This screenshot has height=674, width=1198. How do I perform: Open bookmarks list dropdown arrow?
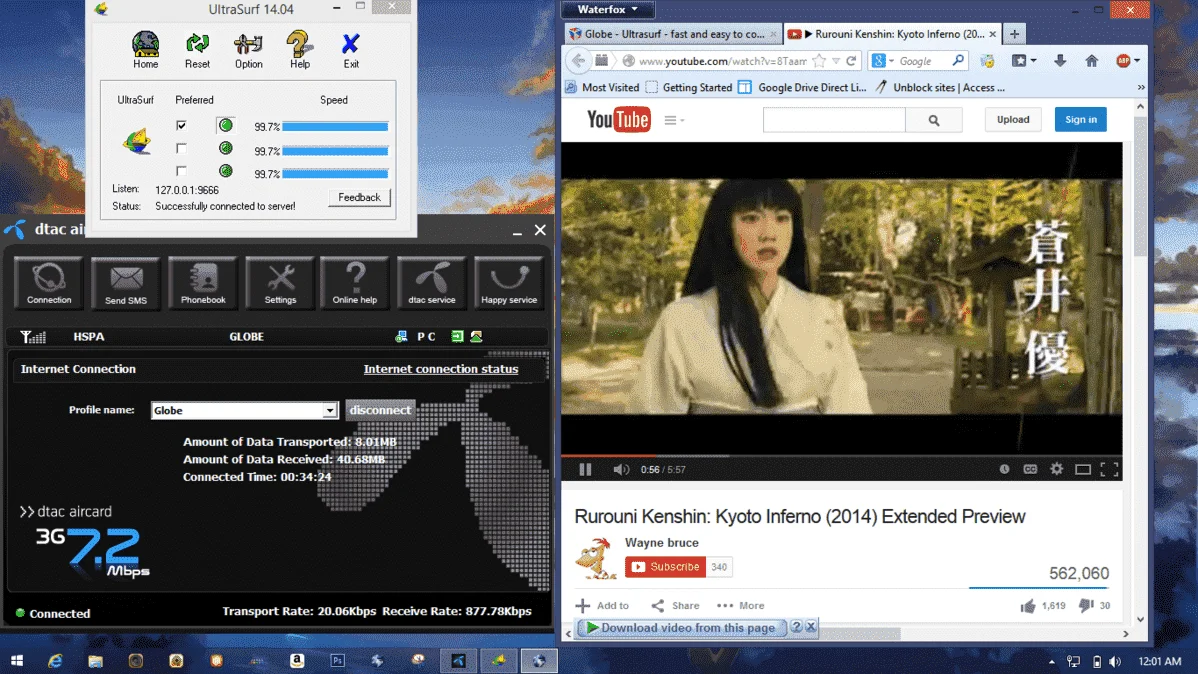1034,60
